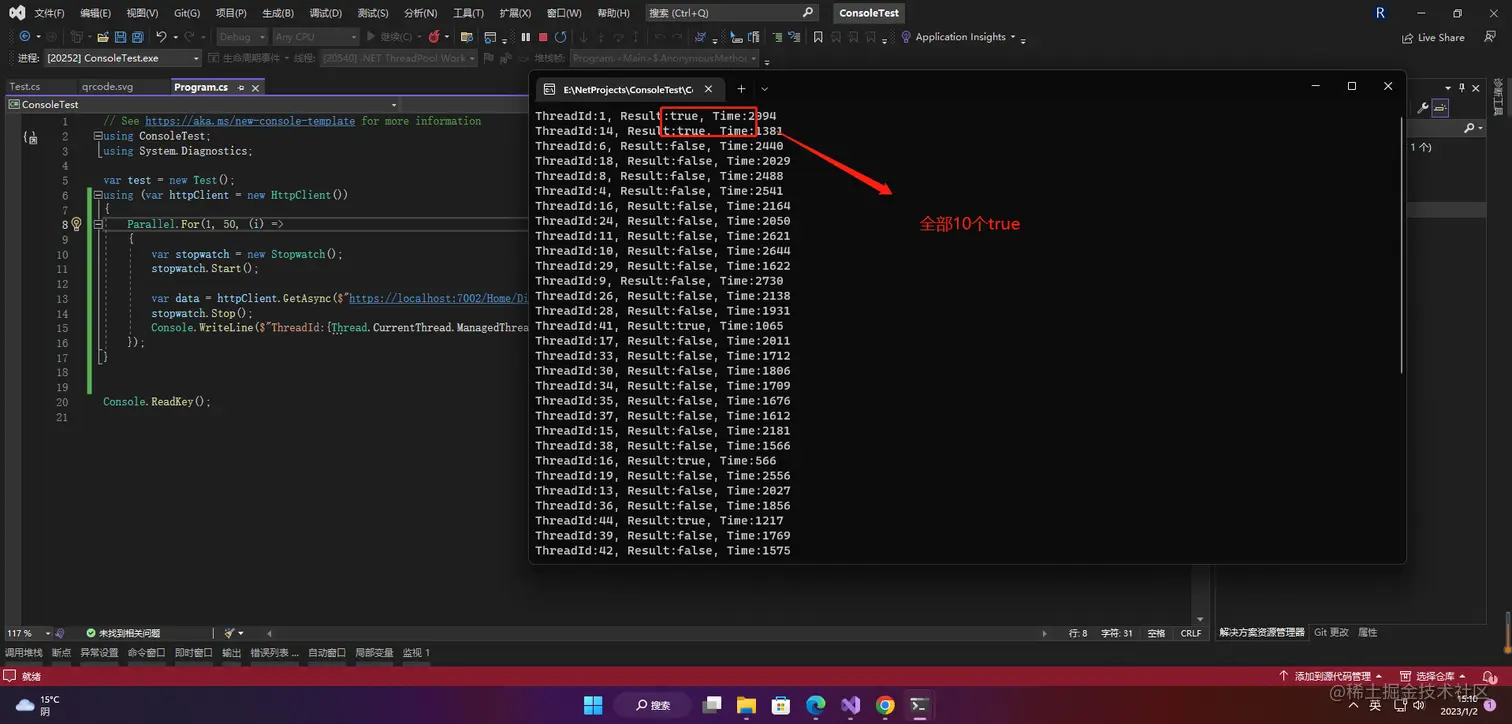1512x724 pixels.
Task: Click the Solution Explorer search field magnifier
Action: click(x=1469, y=128)
